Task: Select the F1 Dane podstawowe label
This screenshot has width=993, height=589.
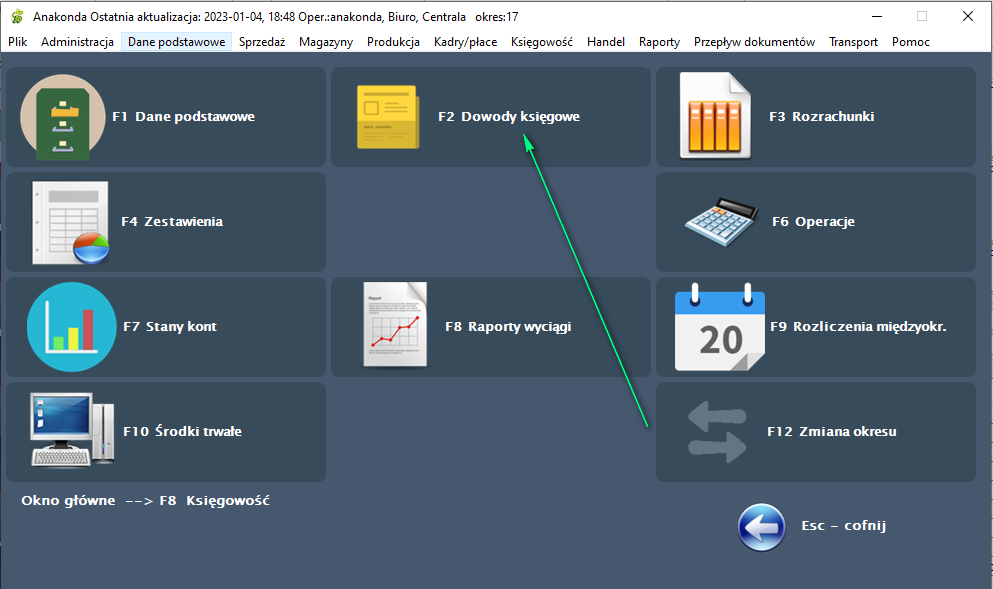Action: tap(184, 117)
